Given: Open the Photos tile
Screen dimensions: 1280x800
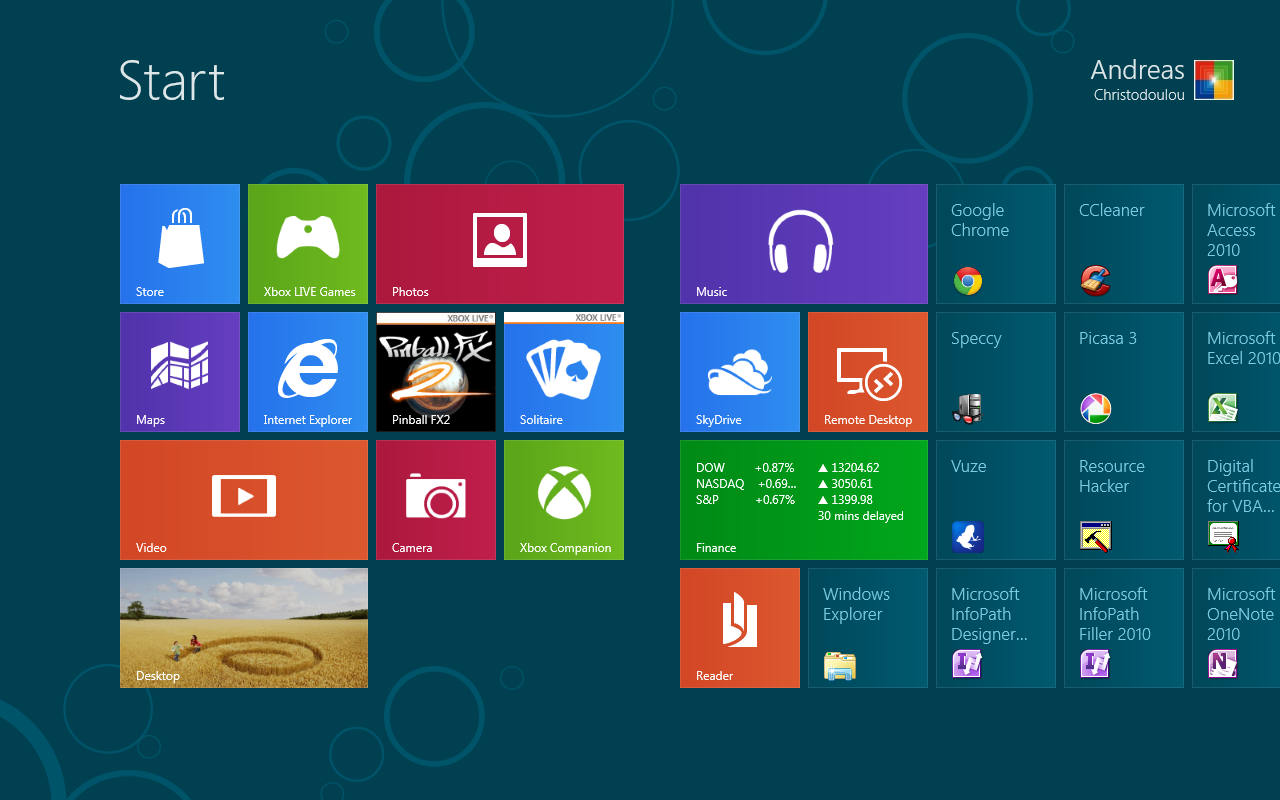Looking at the screenshot, I should [500, 244].
